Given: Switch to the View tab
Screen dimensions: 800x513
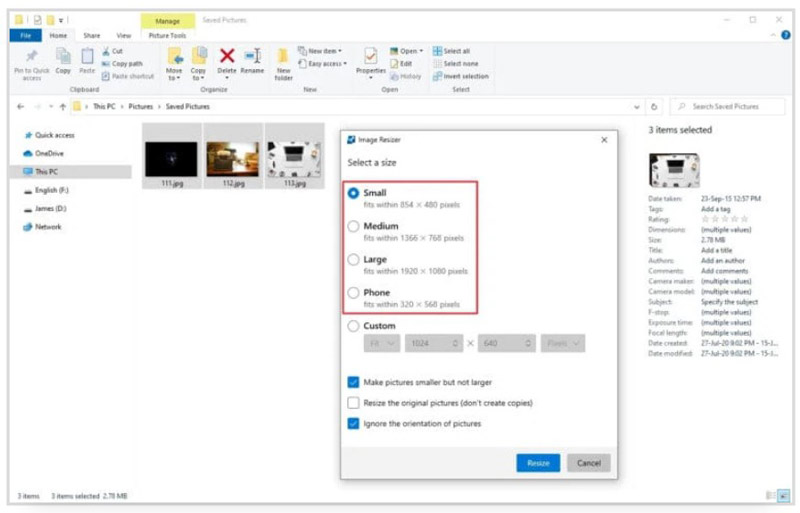Looking at the screenshot, I should tap(123, 35).
